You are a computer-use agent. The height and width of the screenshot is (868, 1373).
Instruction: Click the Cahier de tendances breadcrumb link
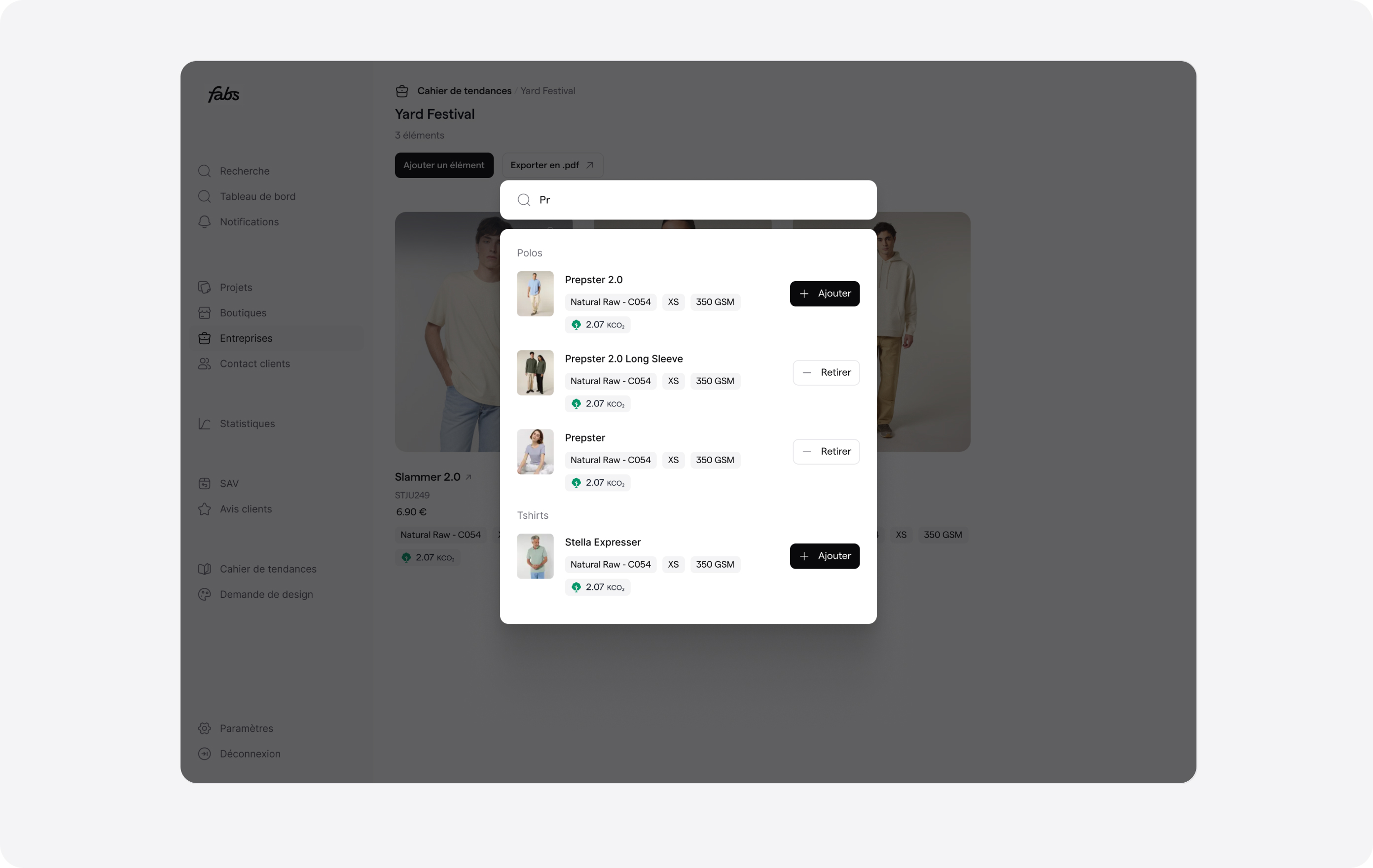(464, 91)
